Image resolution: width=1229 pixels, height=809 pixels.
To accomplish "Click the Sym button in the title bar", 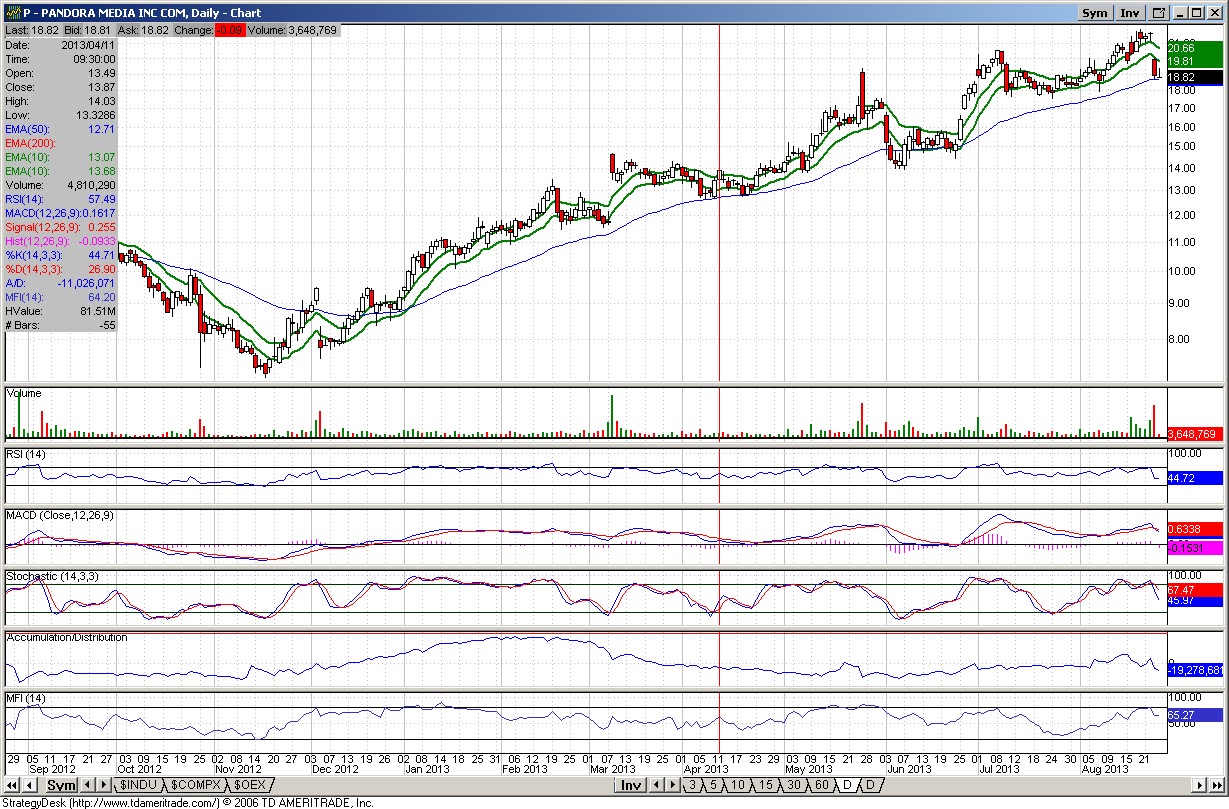I will [1095, 13].
